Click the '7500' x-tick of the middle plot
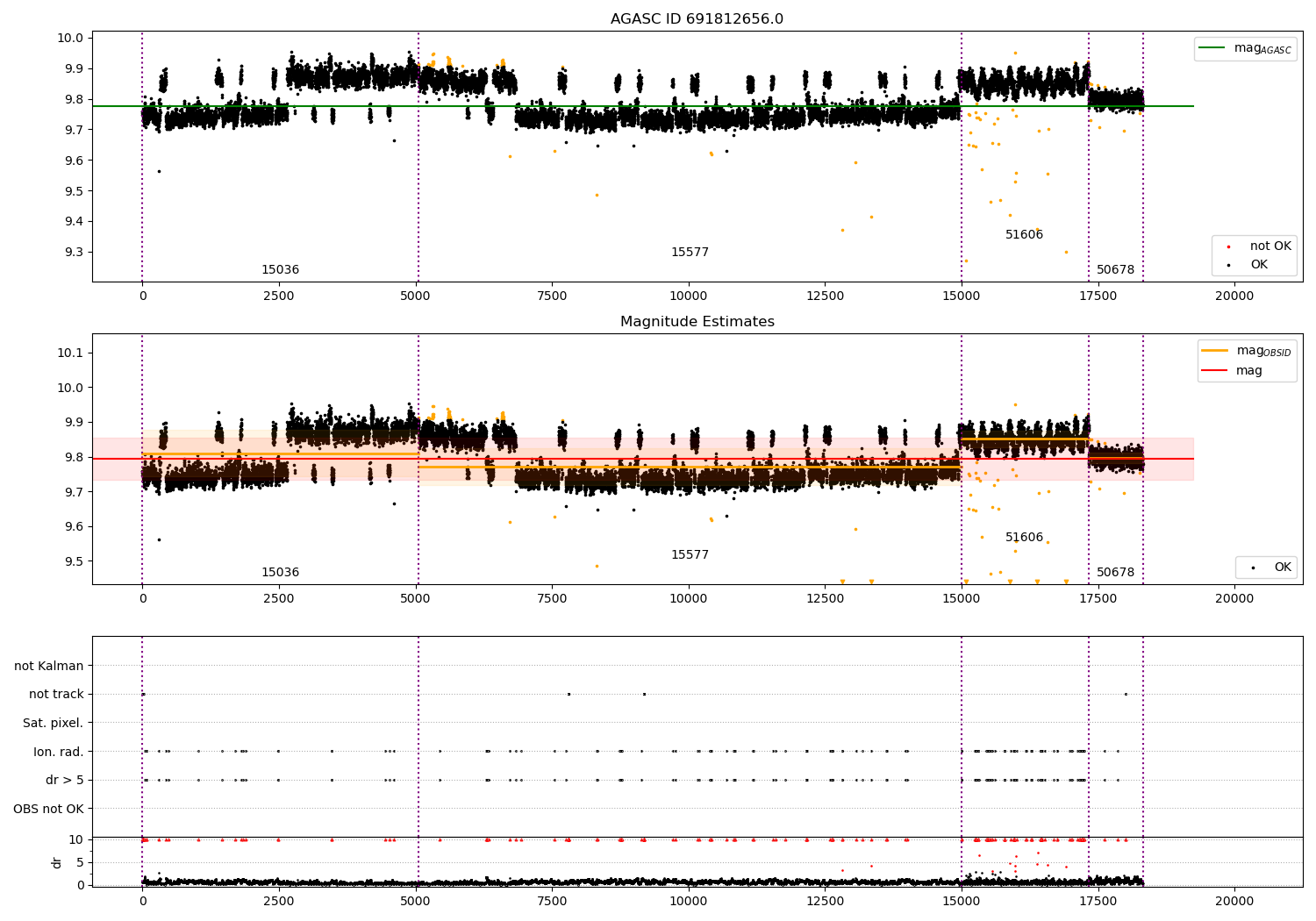Viewport: 1316px width, 921px height. (x=552, y=598)
